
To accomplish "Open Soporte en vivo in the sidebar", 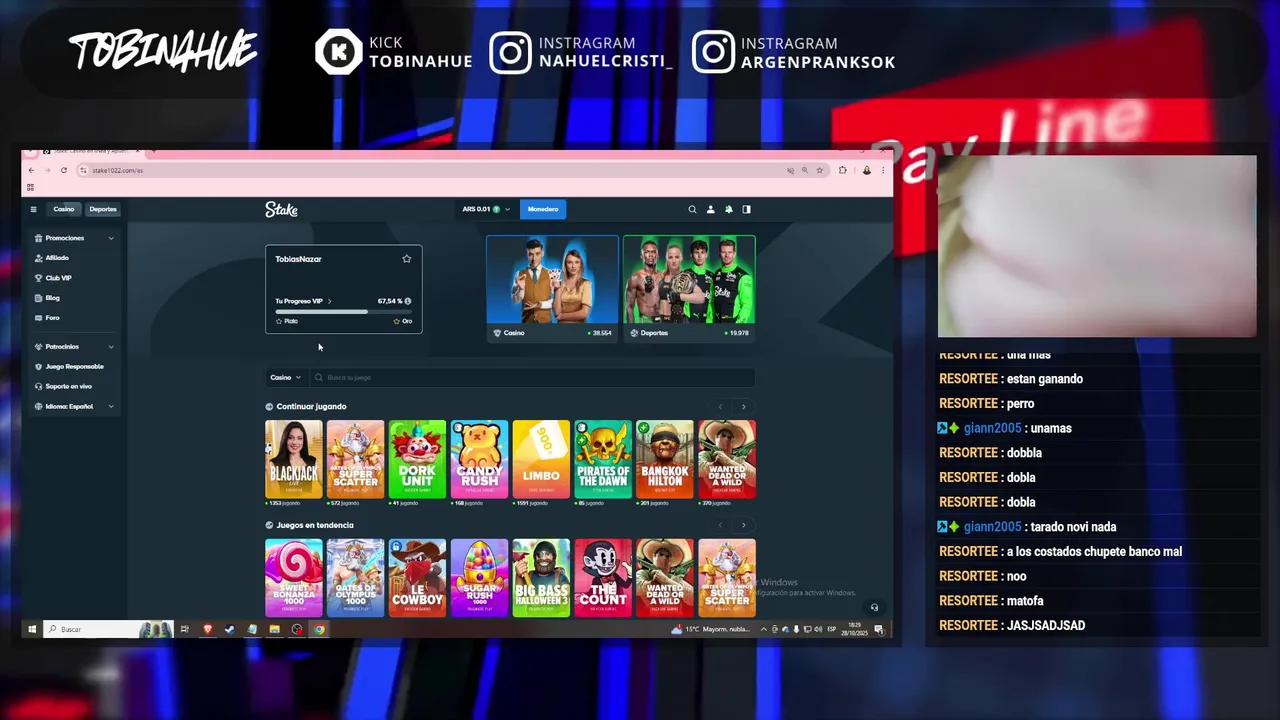I will point(68,386).
